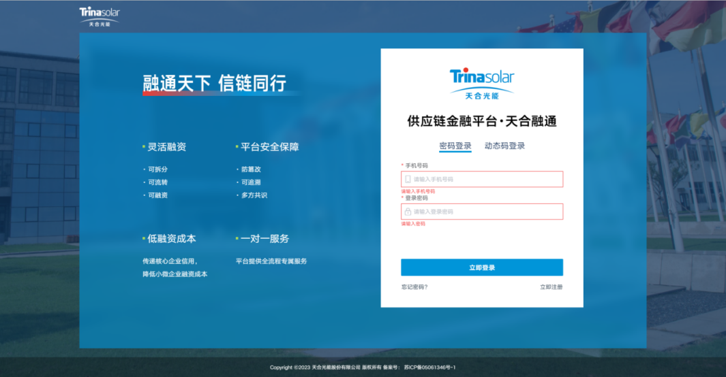726x377 pixels.
Task: Click the 低融资成本 feature heading
Action: [x=171, y=239]
